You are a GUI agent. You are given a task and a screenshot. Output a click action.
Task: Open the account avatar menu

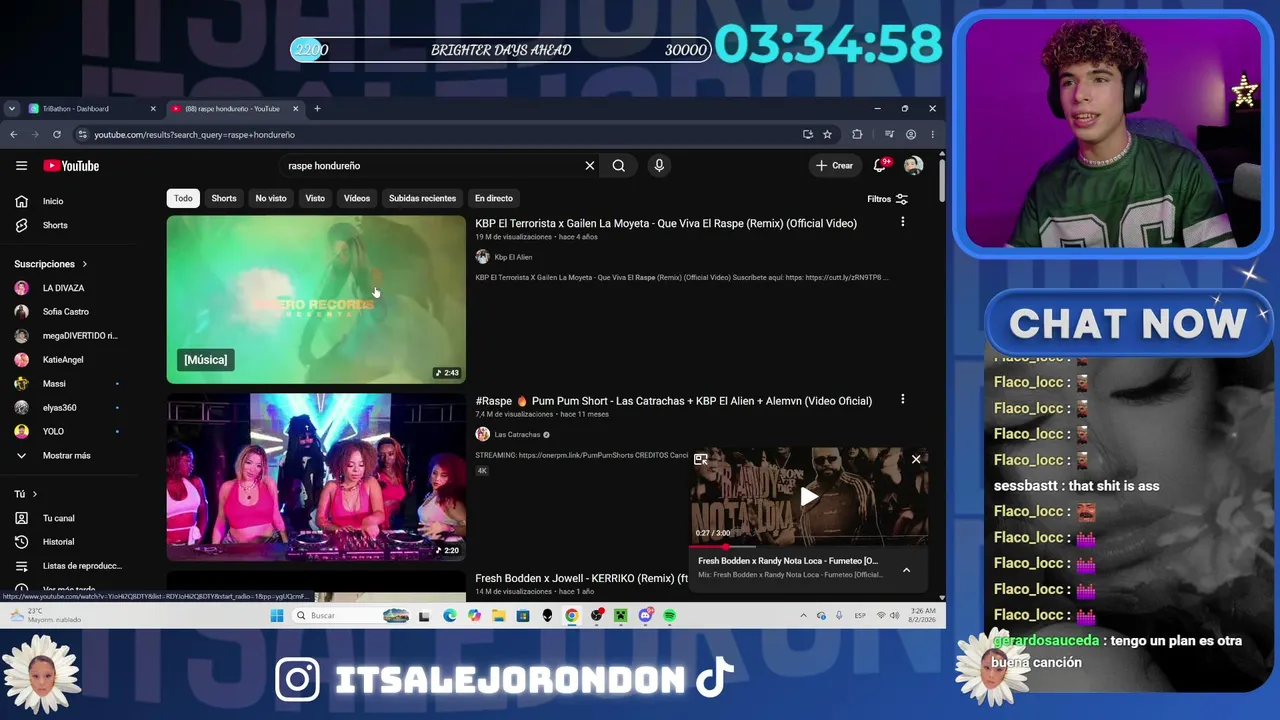913,166
